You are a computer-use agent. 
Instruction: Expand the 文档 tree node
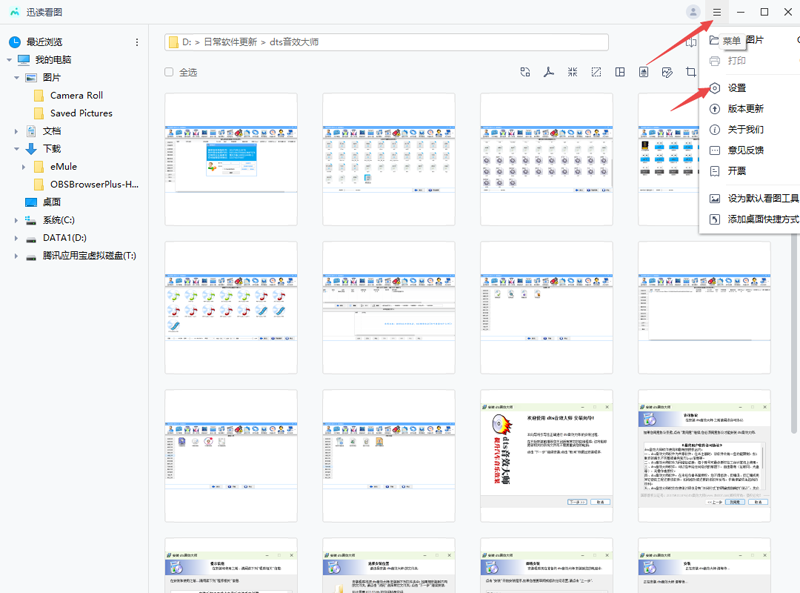[x=16, y=131]
